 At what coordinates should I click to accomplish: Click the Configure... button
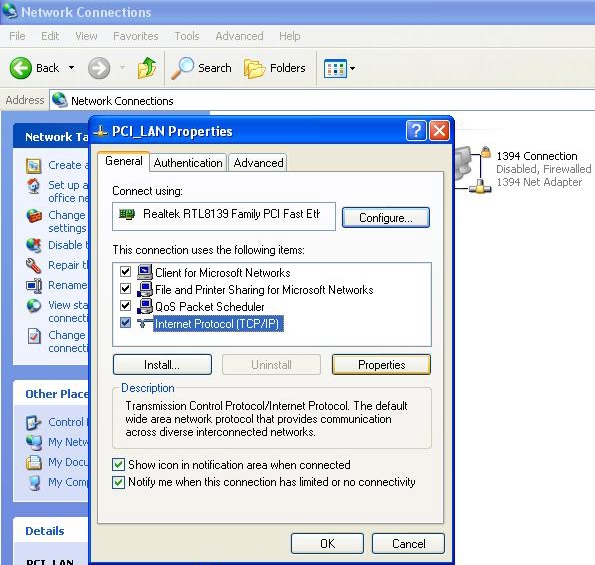(x=386, y=217)
